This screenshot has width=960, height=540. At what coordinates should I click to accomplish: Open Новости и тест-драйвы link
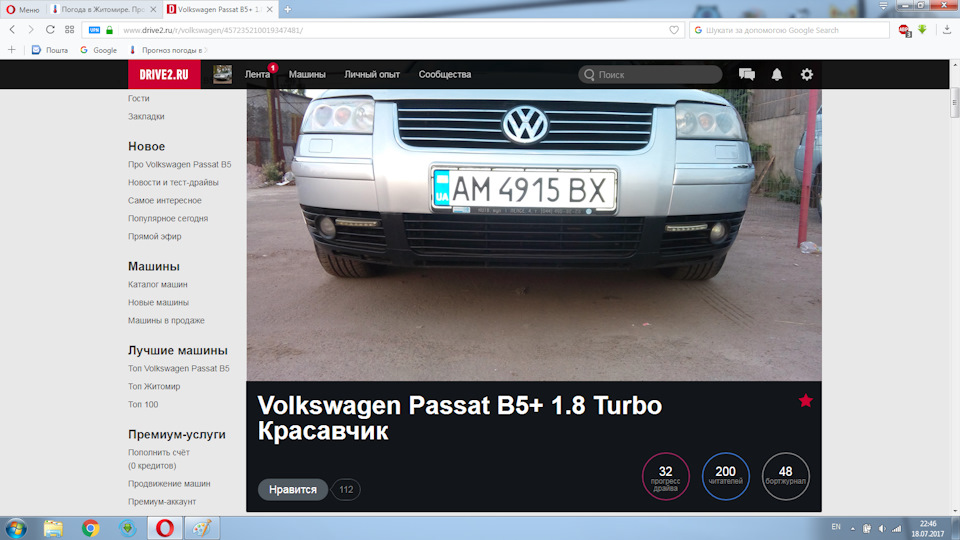coord(173,182)
